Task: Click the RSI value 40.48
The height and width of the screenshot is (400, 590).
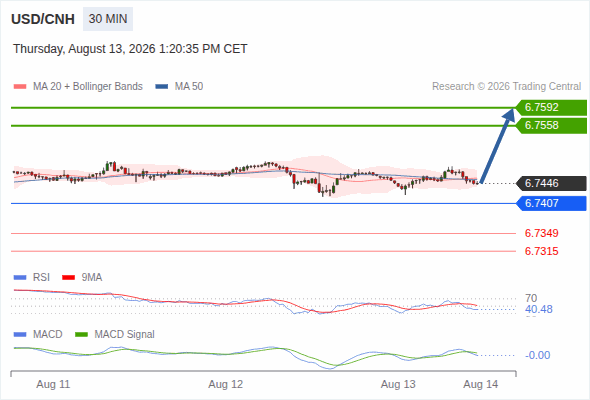Action: click(539, 310)
